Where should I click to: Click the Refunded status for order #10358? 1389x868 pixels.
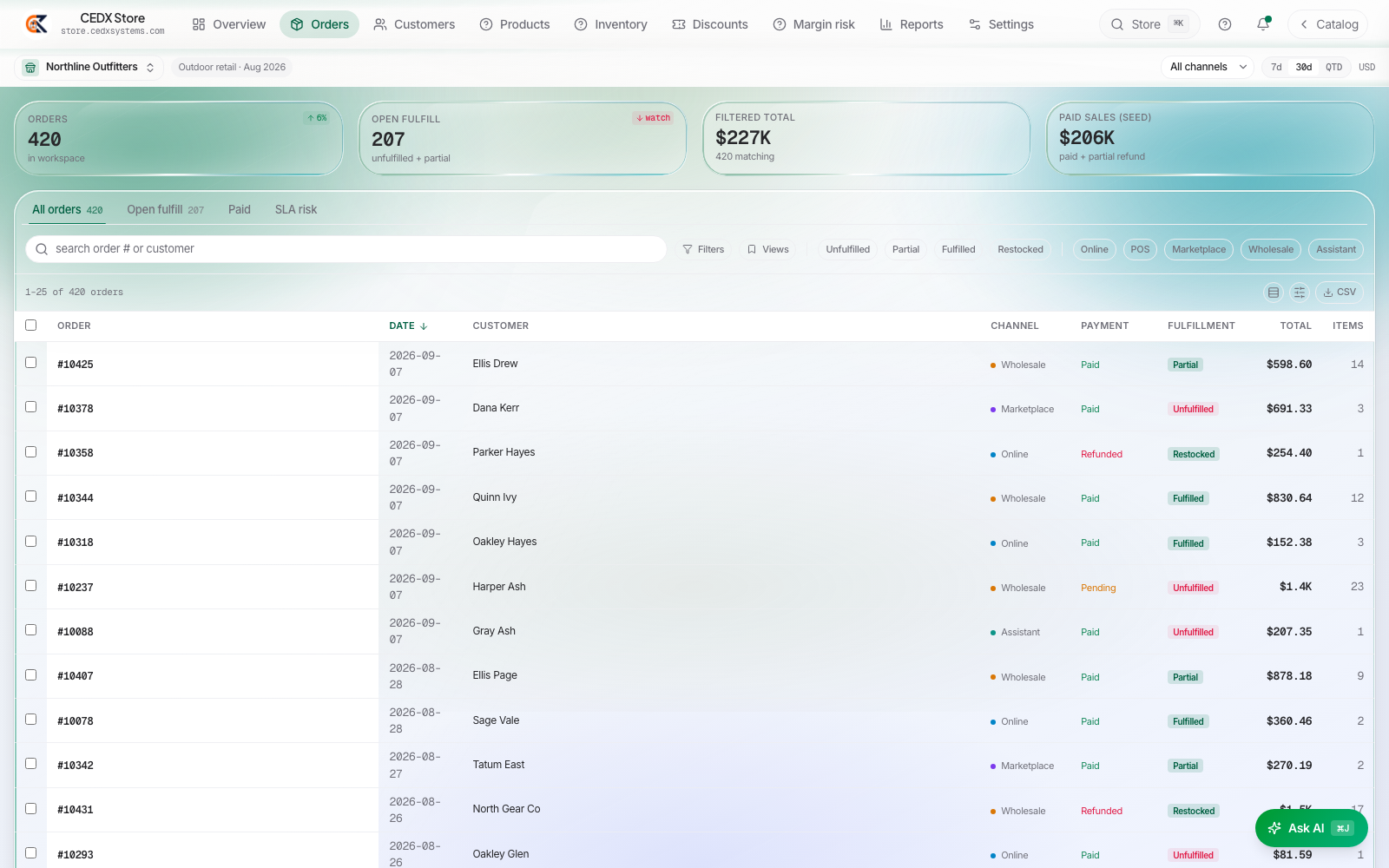click(1102, 454)
